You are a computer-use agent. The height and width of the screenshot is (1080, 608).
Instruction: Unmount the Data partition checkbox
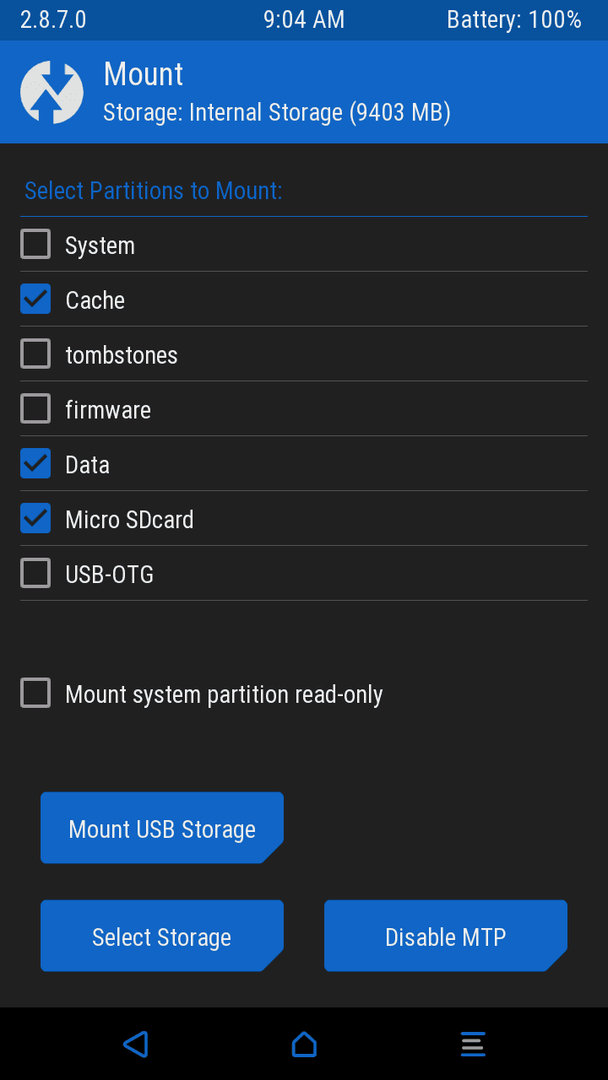(35, 464)
